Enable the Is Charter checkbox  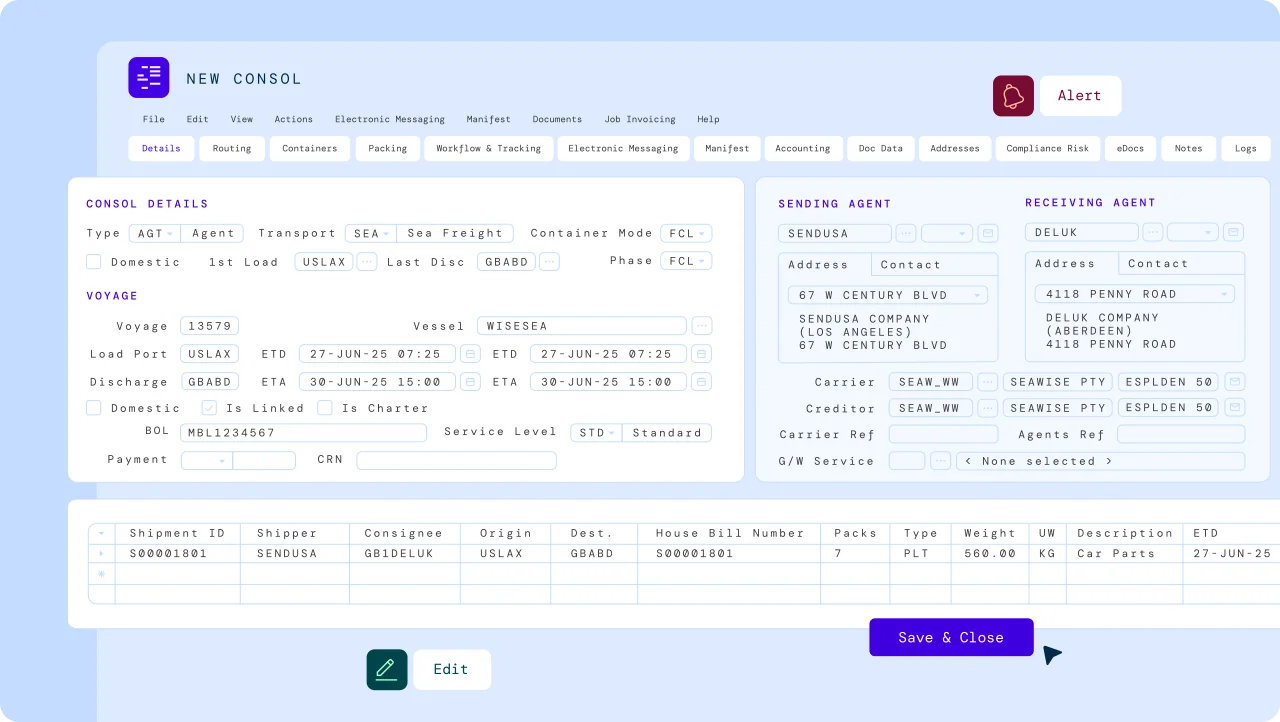(x=325, y=408)
